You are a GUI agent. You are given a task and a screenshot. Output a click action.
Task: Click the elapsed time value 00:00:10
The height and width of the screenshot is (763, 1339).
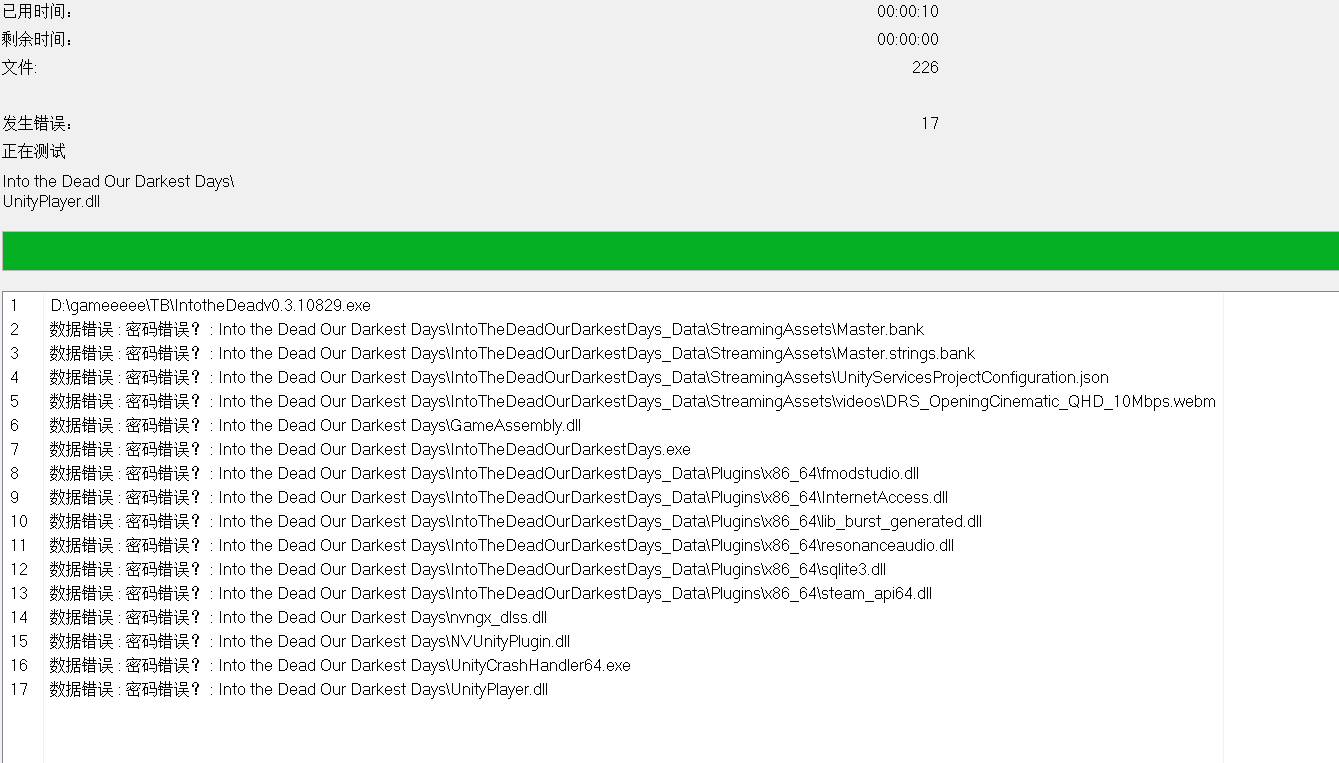(907, 12)
